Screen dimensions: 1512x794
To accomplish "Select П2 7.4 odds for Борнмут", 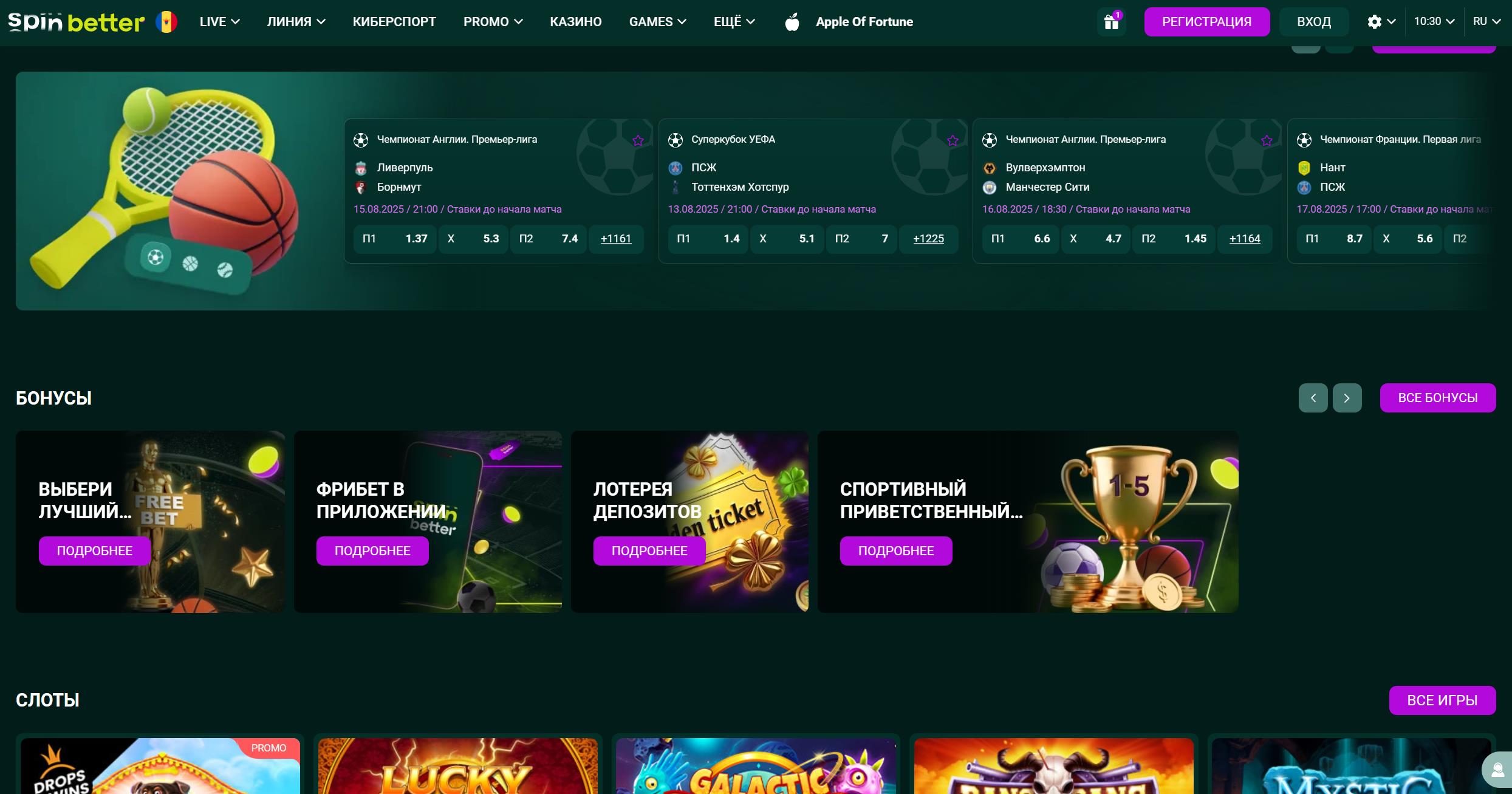I will pos(549,239).
